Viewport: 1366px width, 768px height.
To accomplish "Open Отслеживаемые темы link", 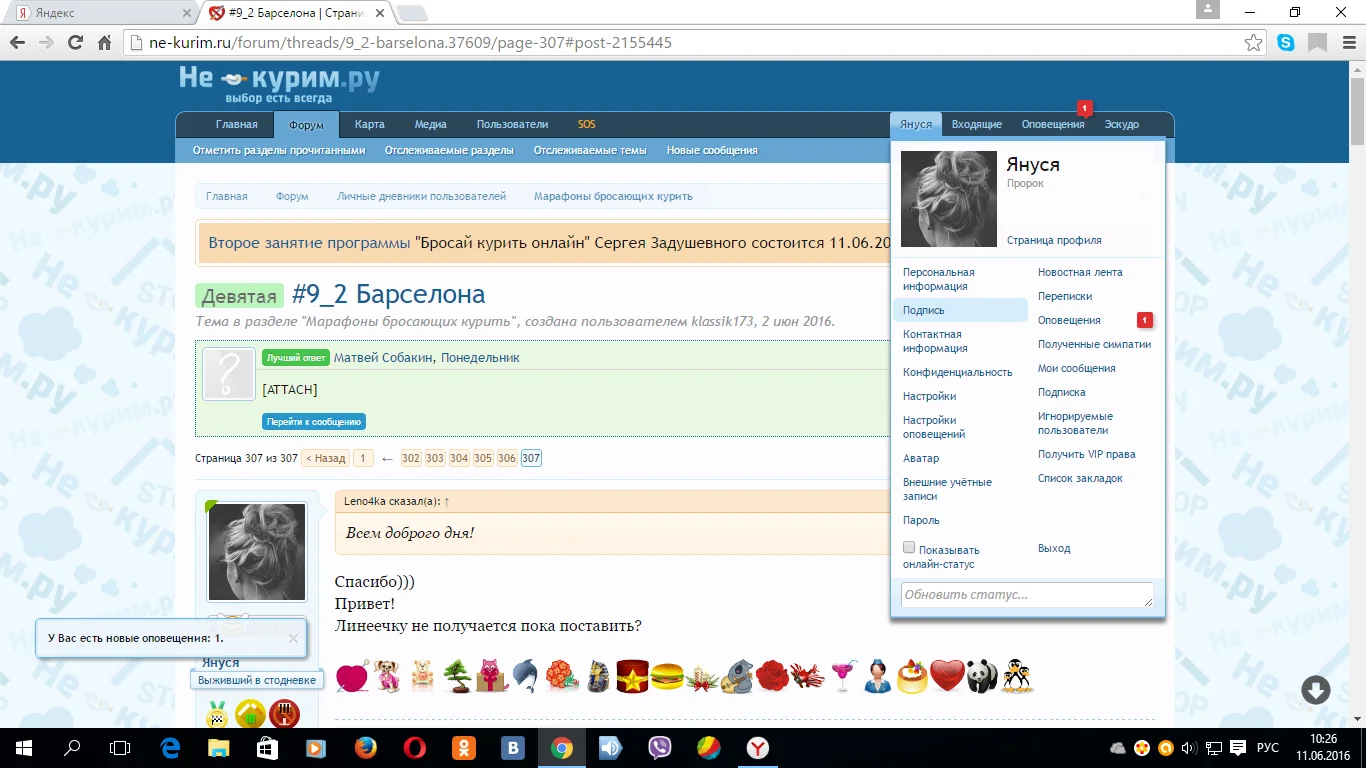I will pos(590,151).
